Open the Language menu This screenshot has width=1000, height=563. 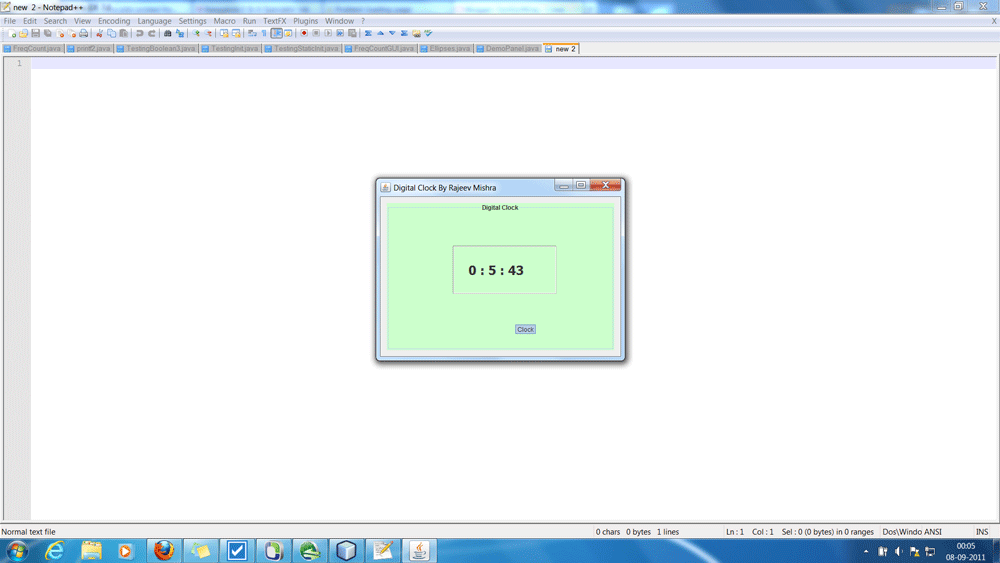(x=154, y=21)
